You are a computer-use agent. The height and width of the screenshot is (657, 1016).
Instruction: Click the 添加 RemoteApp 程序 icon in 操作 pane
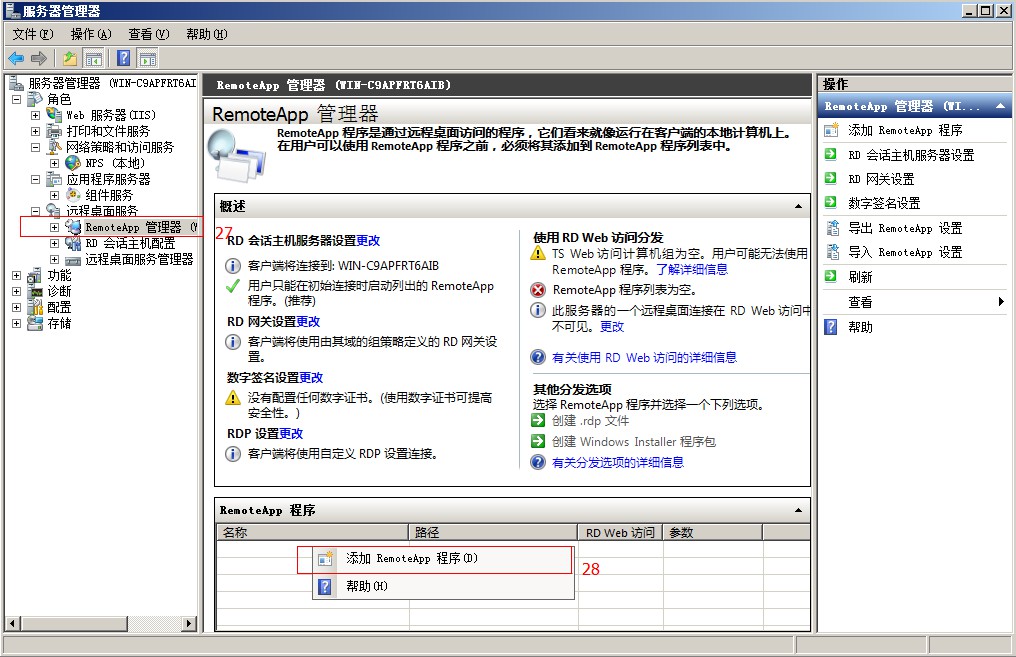[x=831, y=130]
